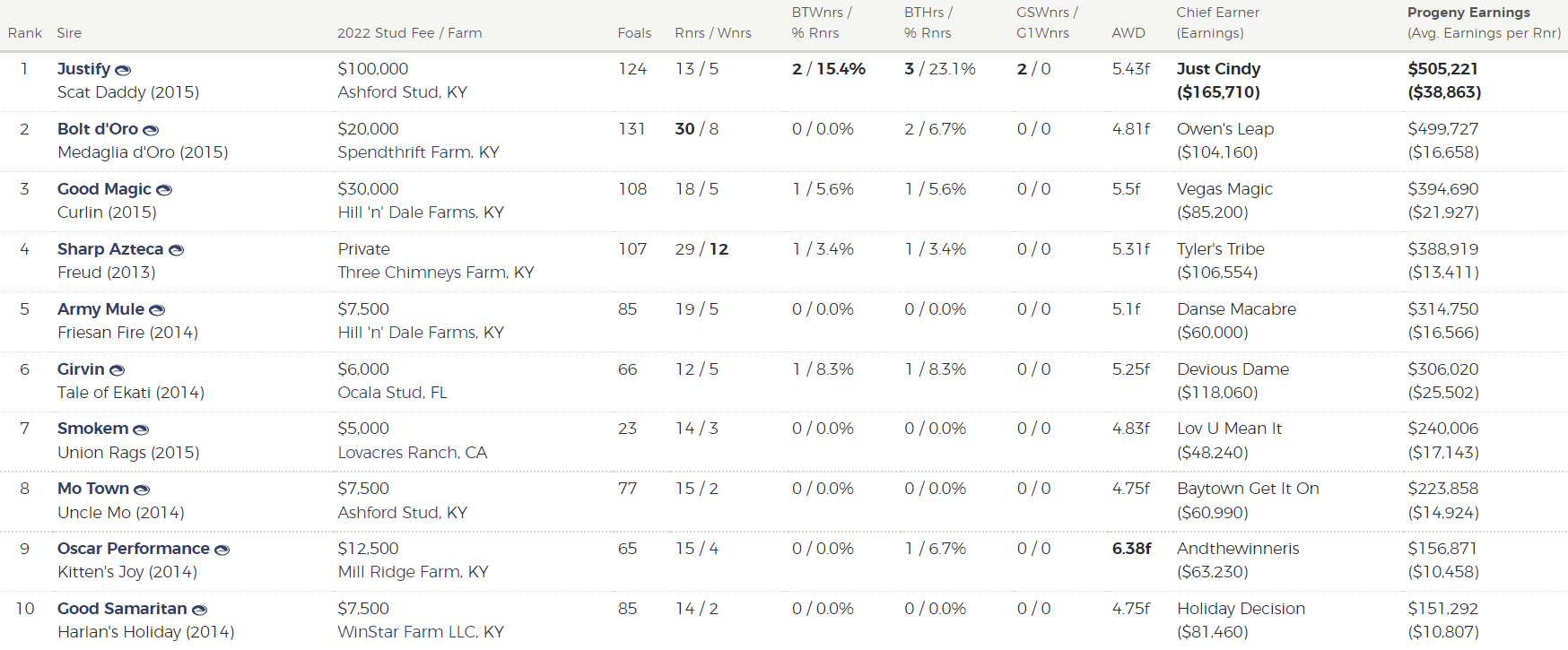Open the Oscar Performance sire link
Image resolution: width=1568 pixels, height=650 pixels.
click(134, 549)
